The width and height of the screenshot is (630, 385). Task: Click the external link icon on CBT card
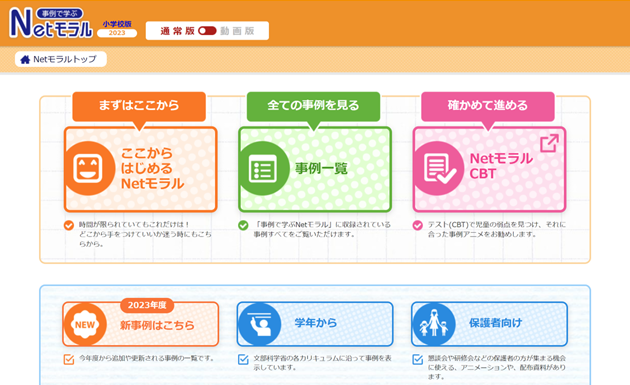point(549,143)
